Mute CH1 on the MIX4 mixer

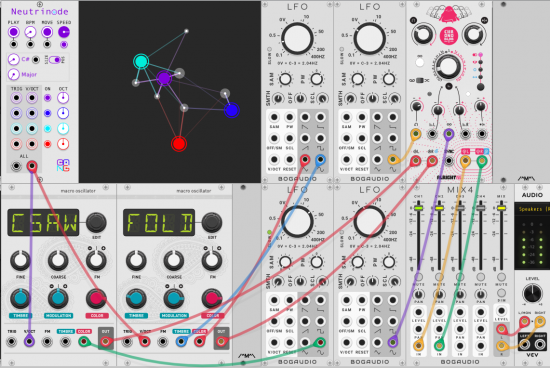click(418, 277)
